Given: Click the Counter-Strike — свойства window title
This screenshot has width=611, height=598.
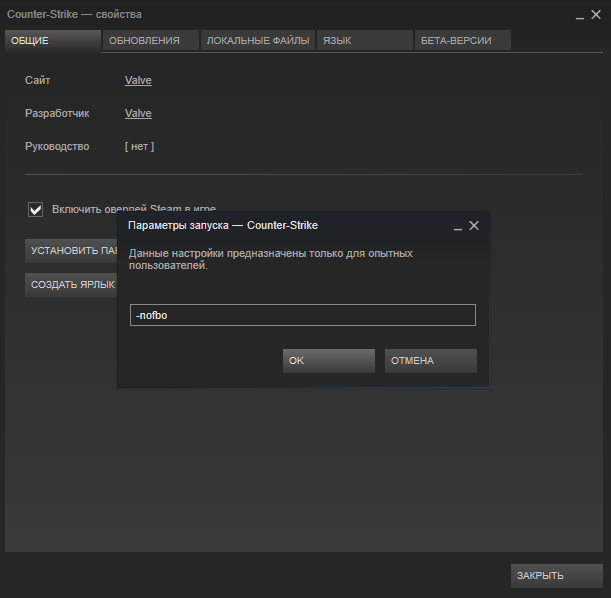Looking at the screenshot, I should click(74, 14).
